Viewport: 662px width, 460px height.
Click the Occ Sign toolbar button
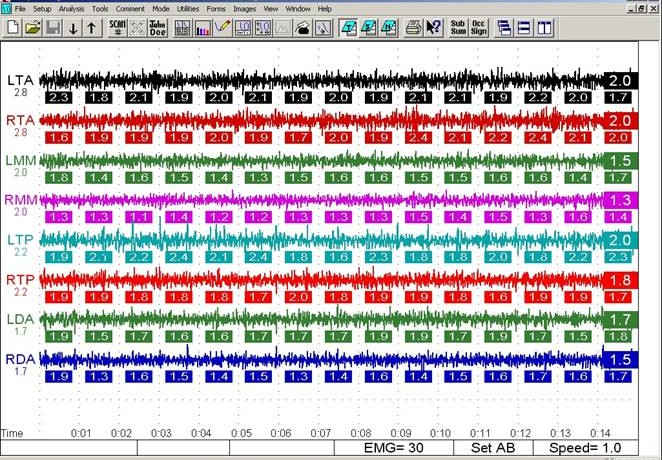[478, 28]
